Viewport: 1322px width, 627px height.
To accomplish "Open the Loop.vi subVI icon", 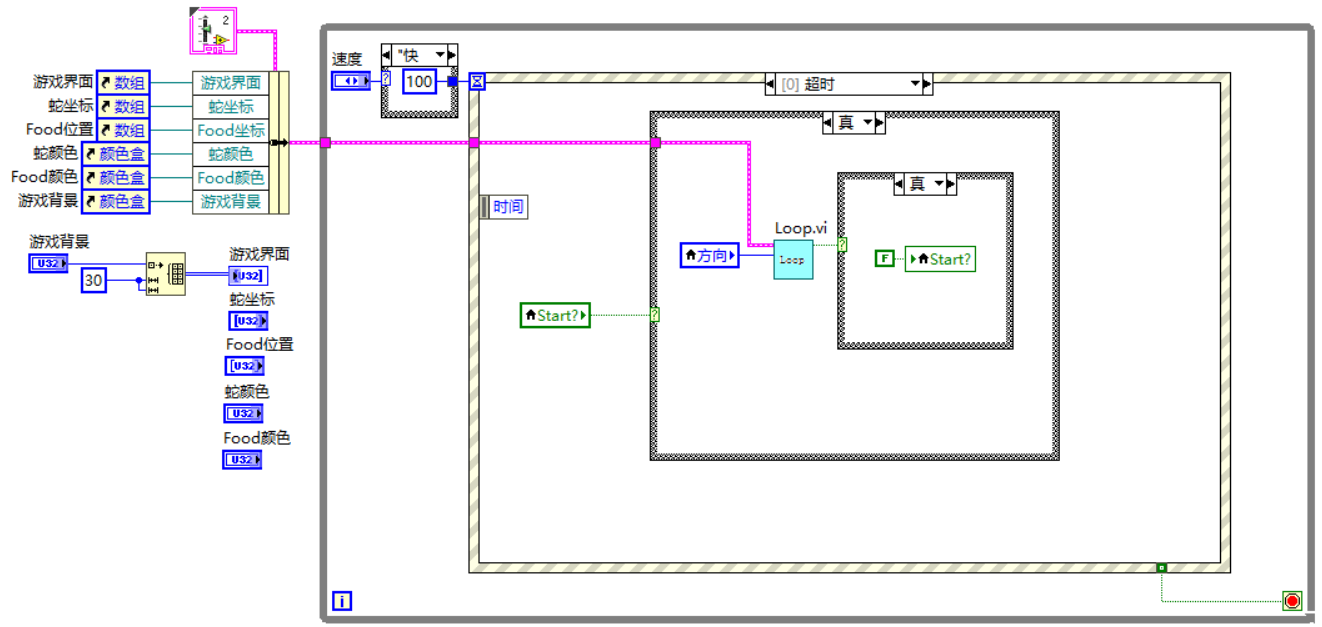I will 793,259.
